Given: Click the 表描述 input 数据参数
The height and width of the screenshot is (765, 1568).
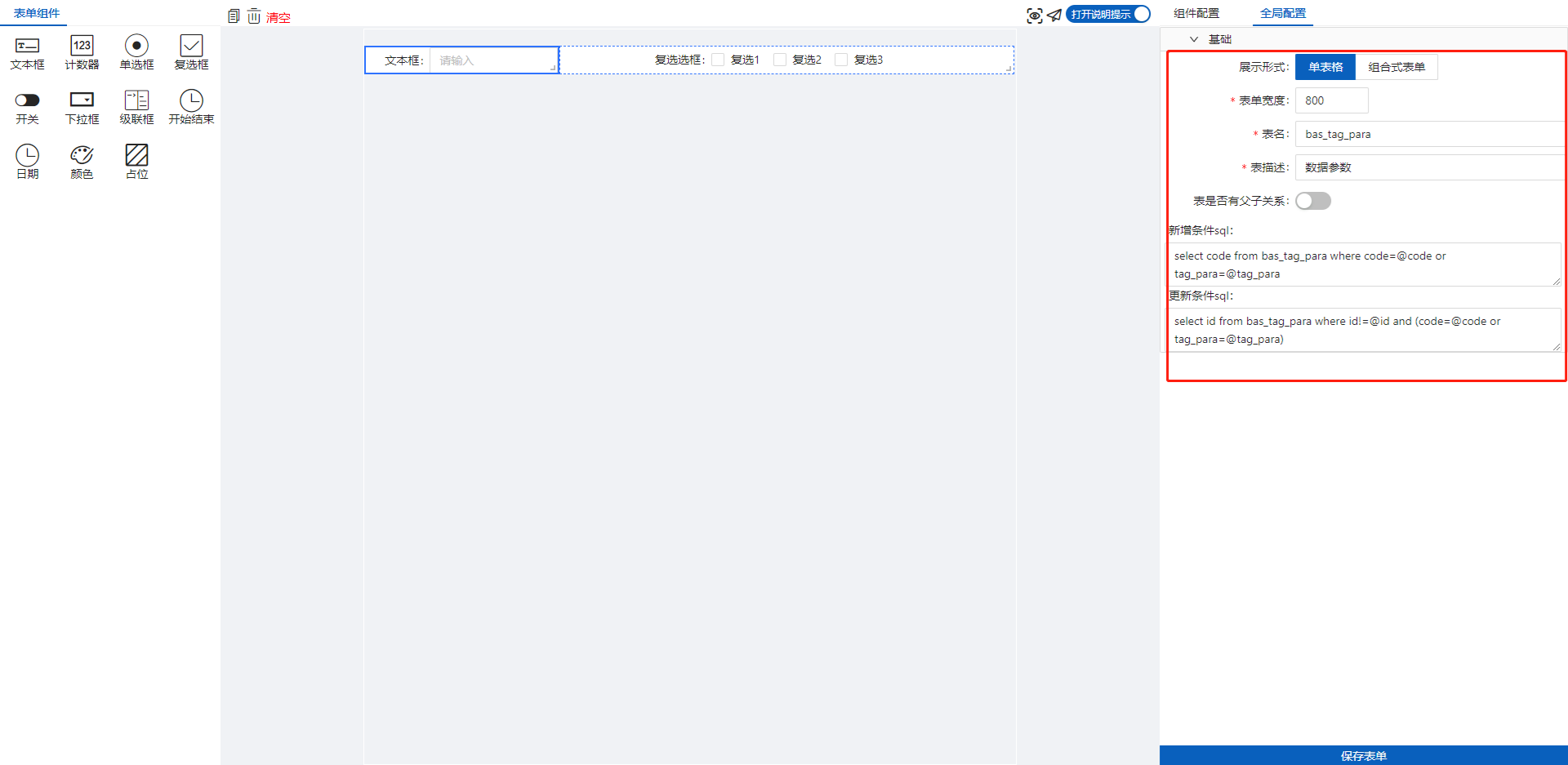Looking at the screenshot, I should click(1429, 167).
